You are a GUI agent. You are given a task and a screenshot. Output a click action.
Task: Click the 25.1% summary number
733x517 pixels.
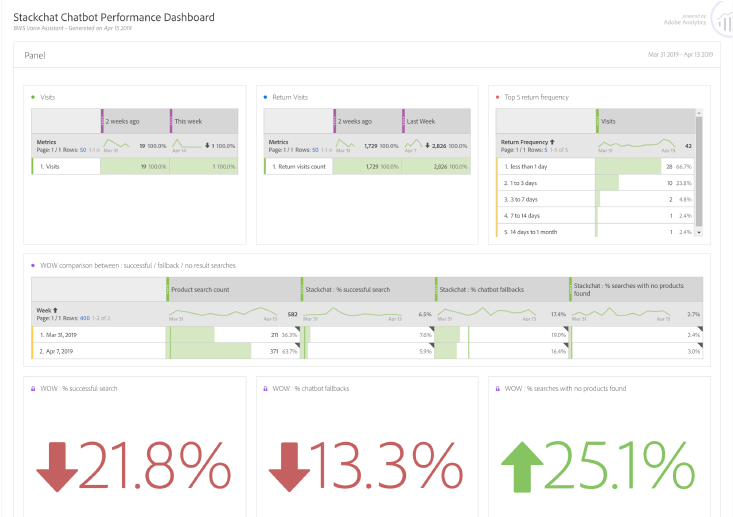[620, 466]
